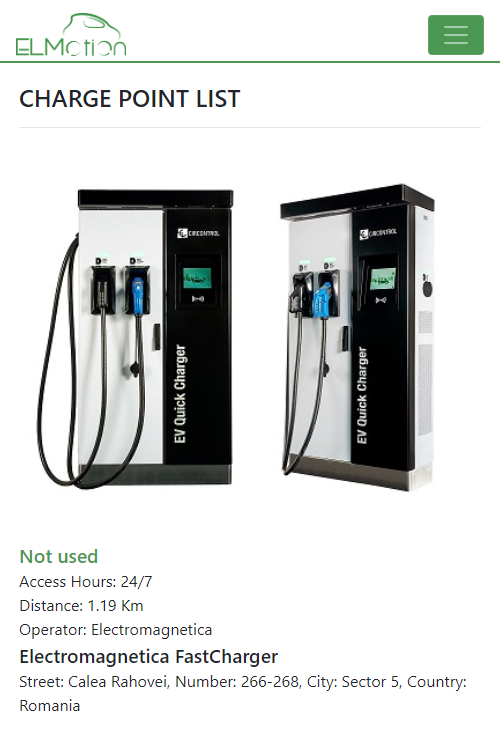Click the Romania country text
Image resolution: width=500 pixels, height=734 pixels.
[50, 705]
